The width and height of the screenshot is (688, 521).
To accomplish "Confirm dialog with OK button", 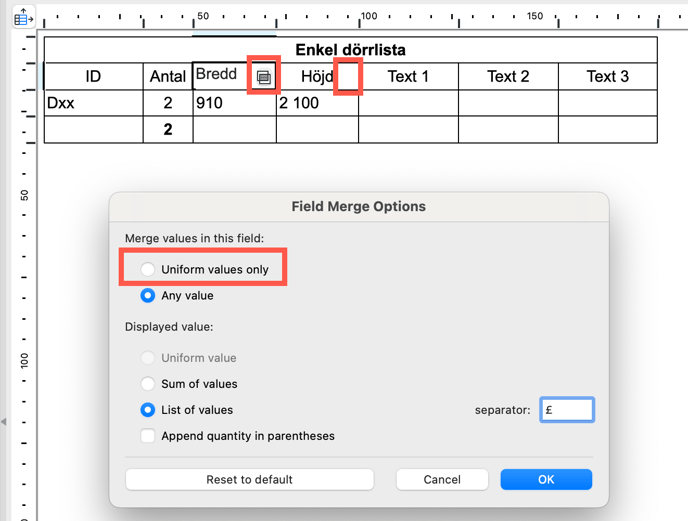I will (x=546, y=479).
